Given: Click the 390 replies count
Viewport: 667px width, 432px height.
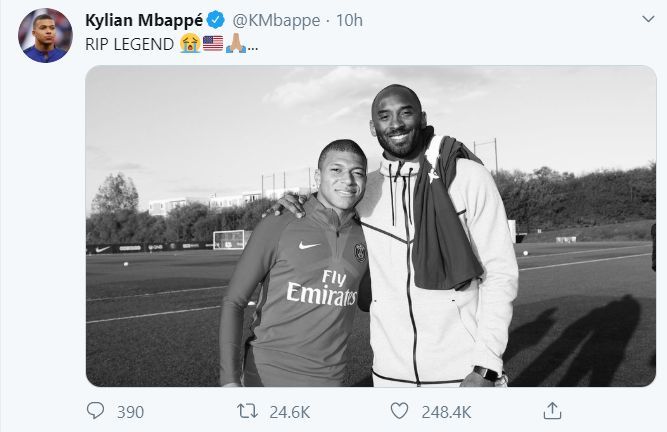Looking at the screenshot, I should coord(130,411).
